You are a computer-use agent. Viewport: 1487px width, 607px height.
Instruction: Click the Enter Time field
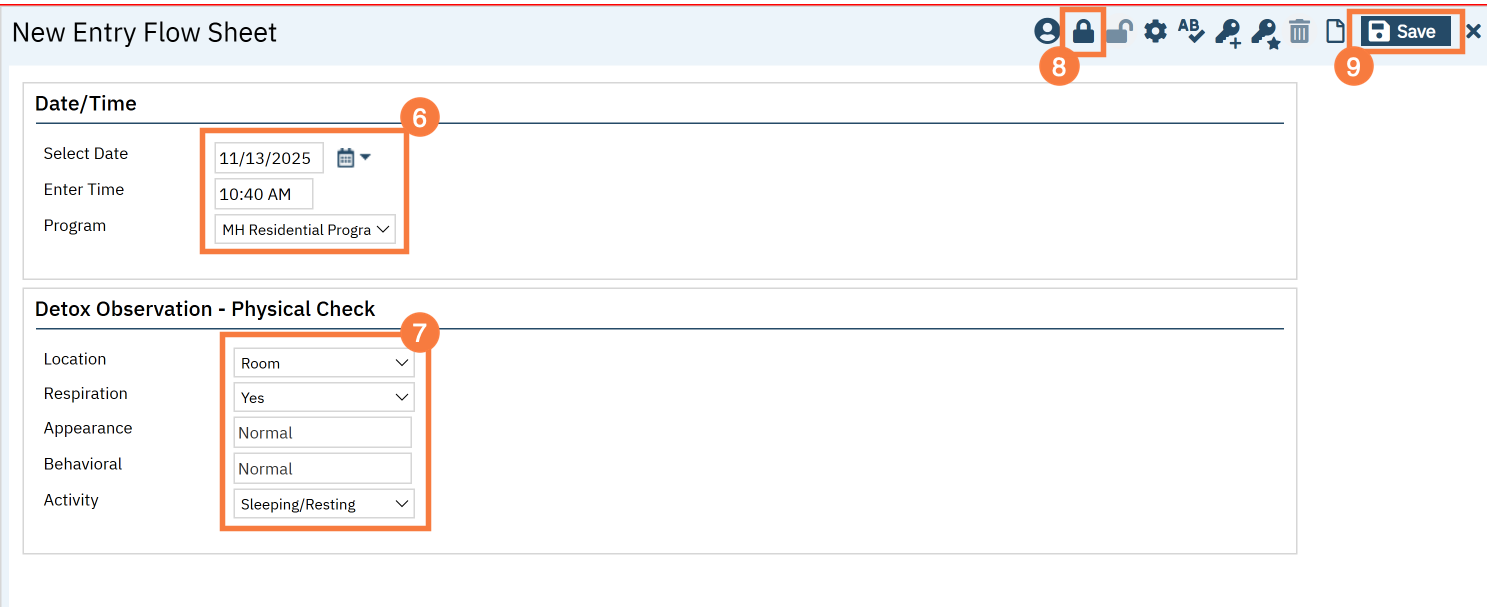[x=264, y=194]
